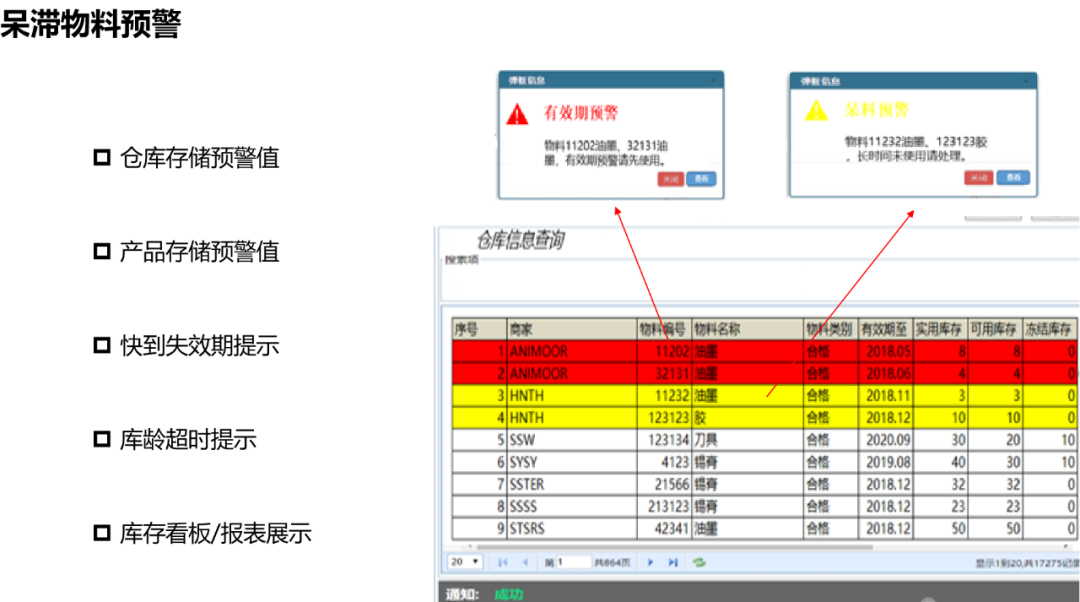Select the ANIMOOR row with 物料编号 11202
The height and width of the screenshot is (602, 1080).
(x=765, y=351)
